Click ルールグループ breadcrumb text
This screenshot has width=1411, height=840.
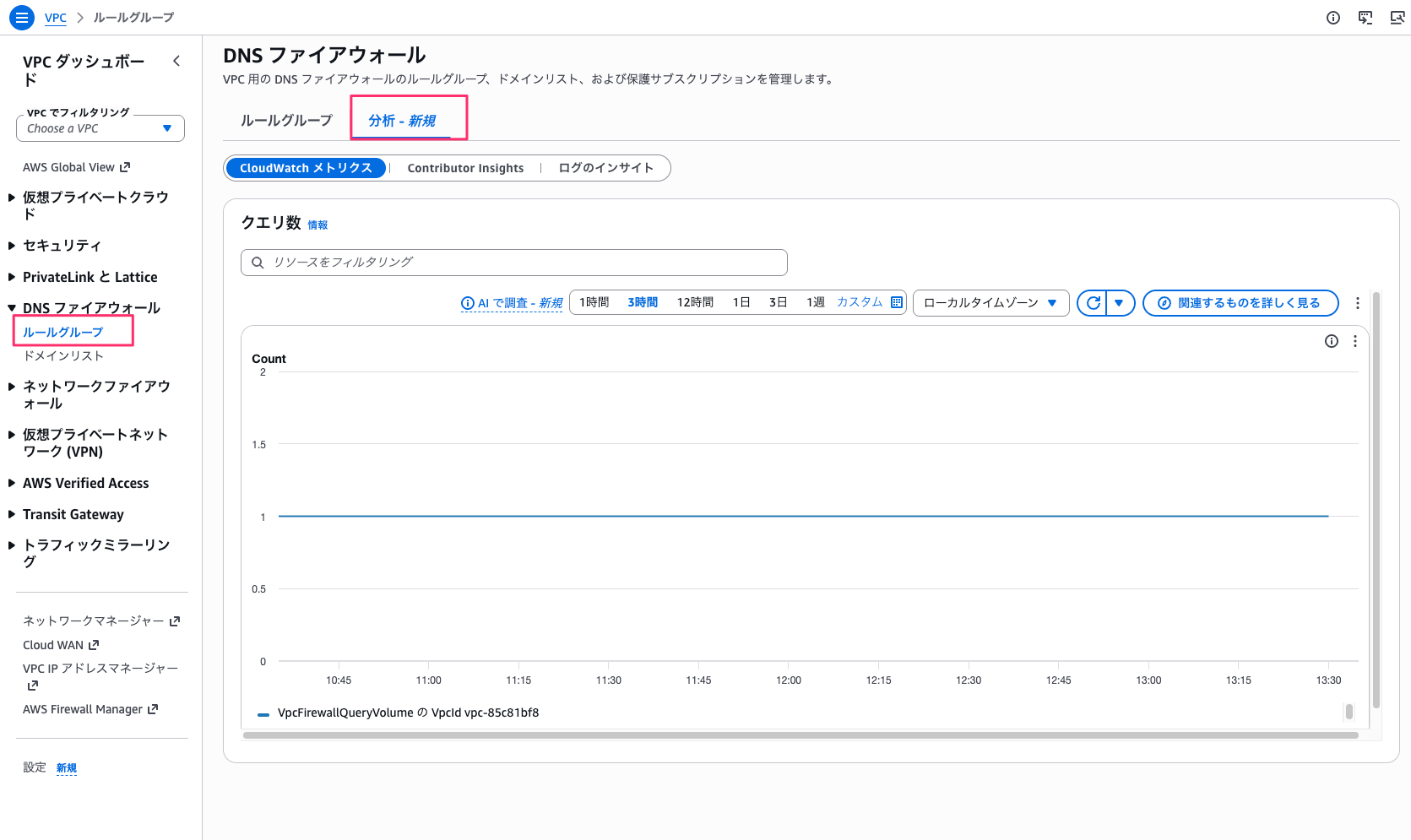pos(133,18)
